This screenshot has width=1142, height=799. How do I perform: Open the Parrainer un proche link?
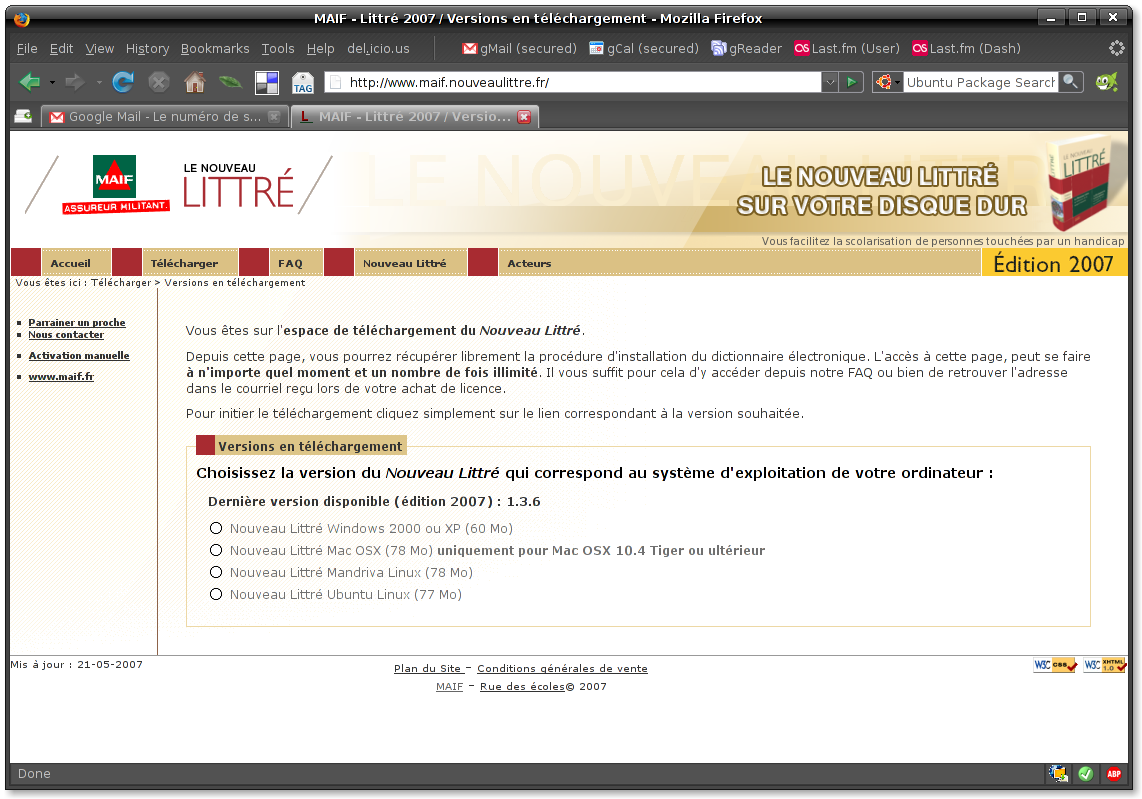coord(77,323)
